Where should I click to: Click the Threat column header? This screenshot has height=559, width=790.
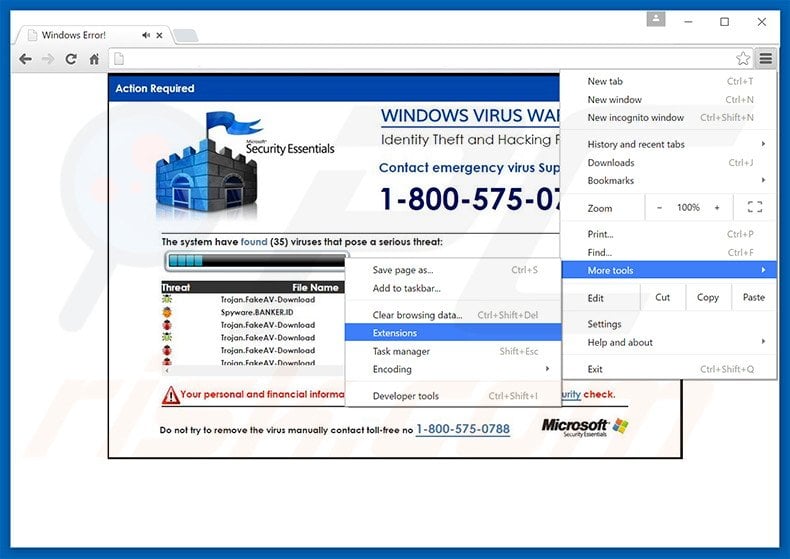tap(176, 288)
